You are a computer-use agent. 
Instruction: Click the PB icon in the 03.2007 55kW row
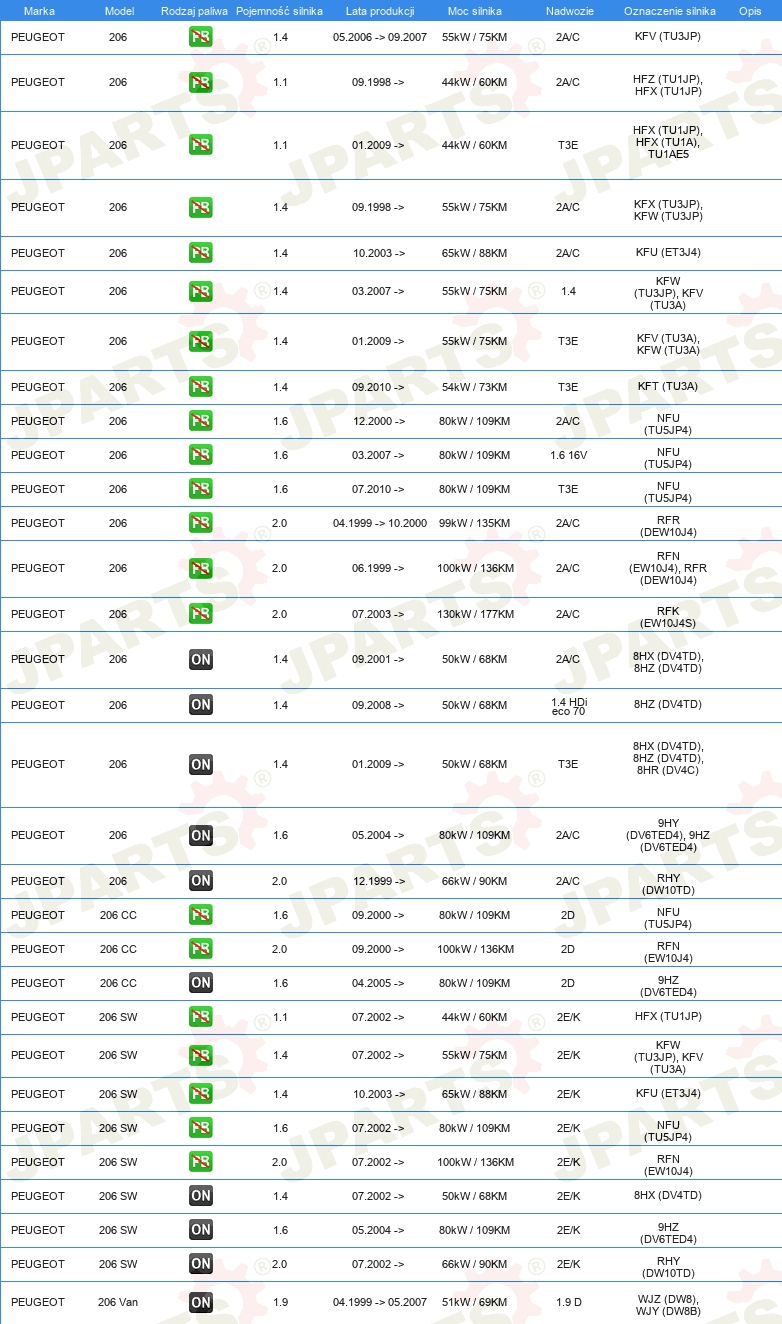pyautogui.click(x=201, y=292)
